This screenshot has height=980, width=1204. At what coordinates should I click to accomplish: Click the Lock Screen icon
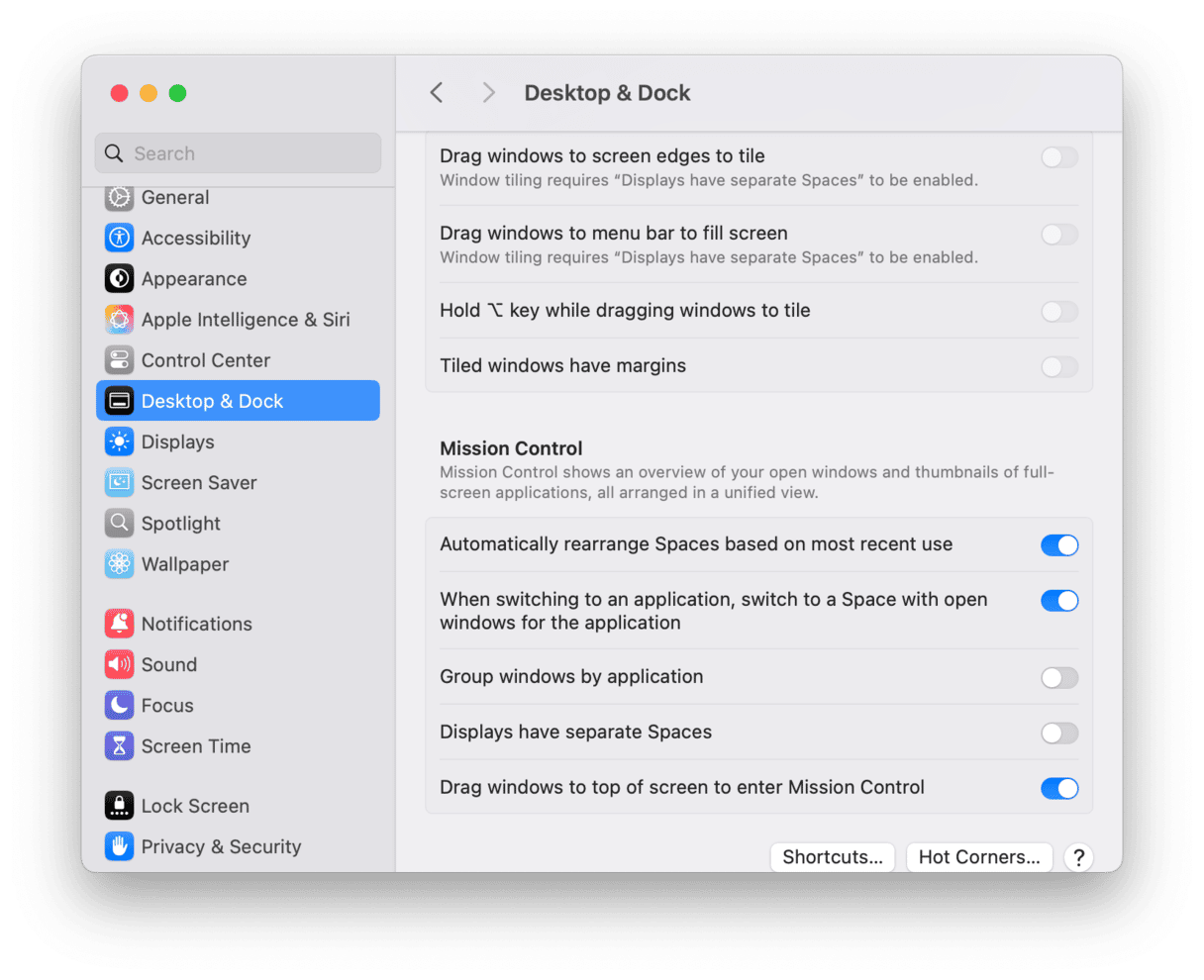(119, 805)
